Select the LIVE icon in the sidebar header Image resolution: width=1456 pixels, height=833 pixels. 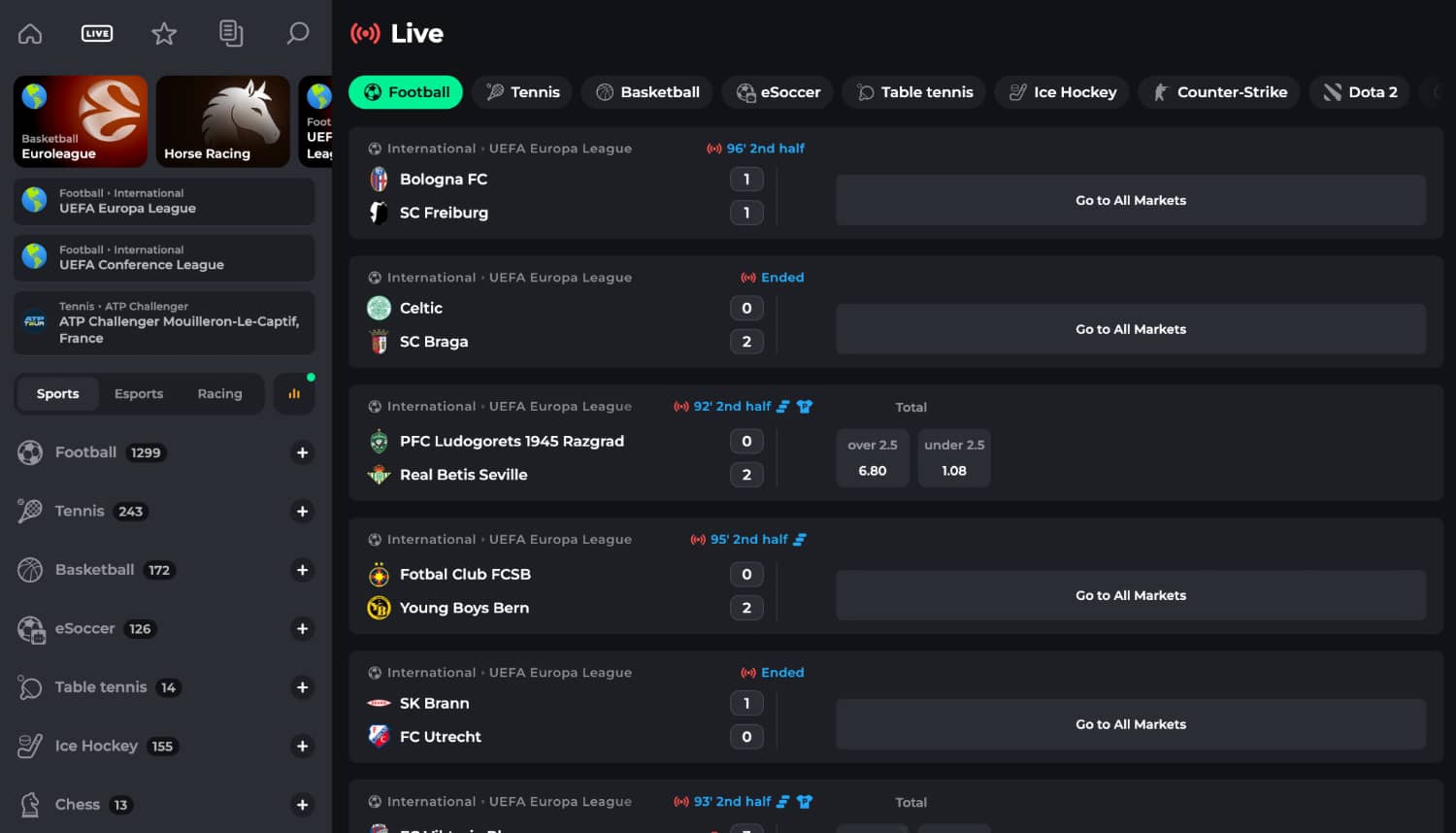click(x=96, y=32)
